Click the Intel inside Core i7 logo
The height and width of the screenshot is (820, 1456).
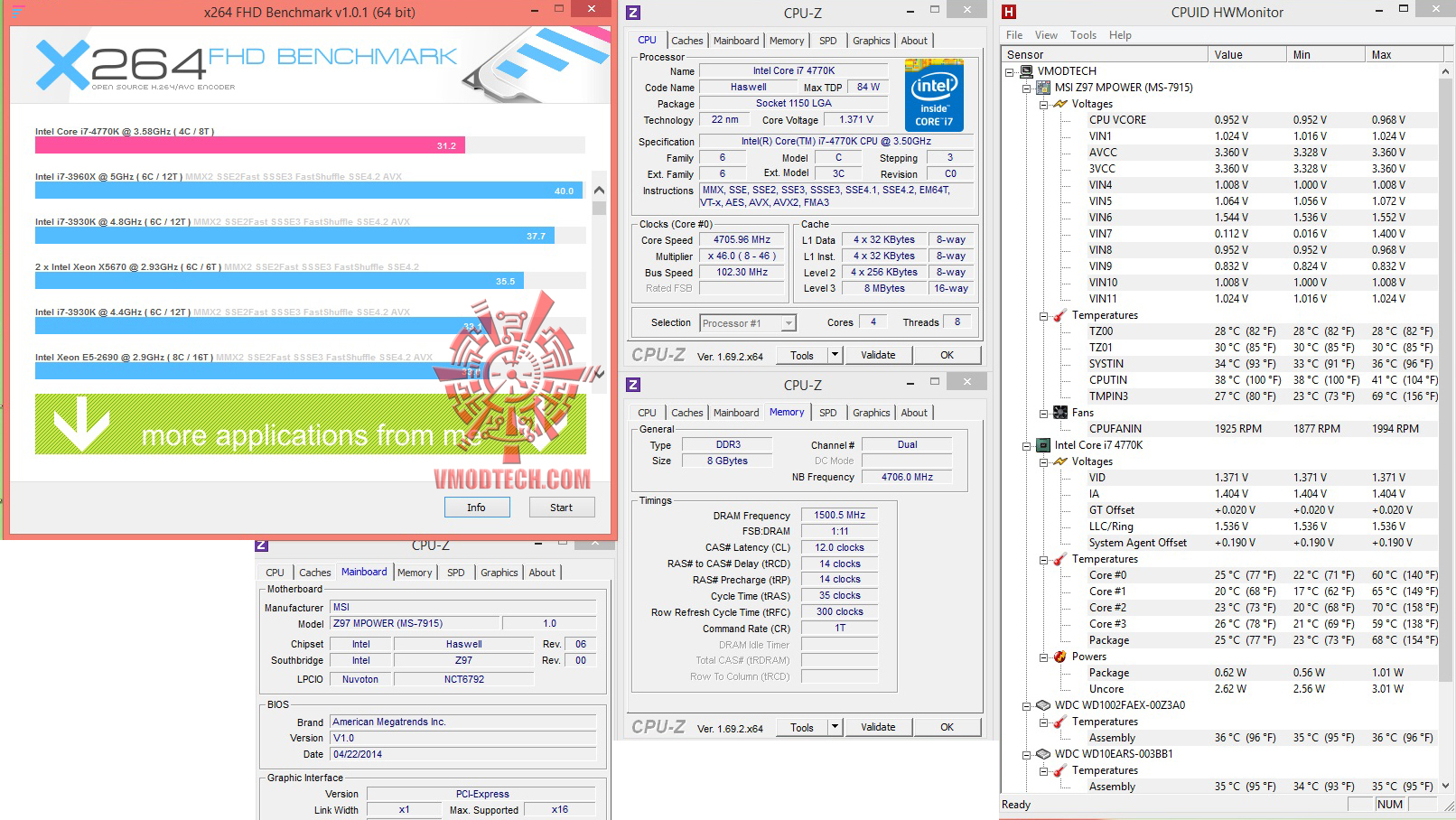coord(934,95)
